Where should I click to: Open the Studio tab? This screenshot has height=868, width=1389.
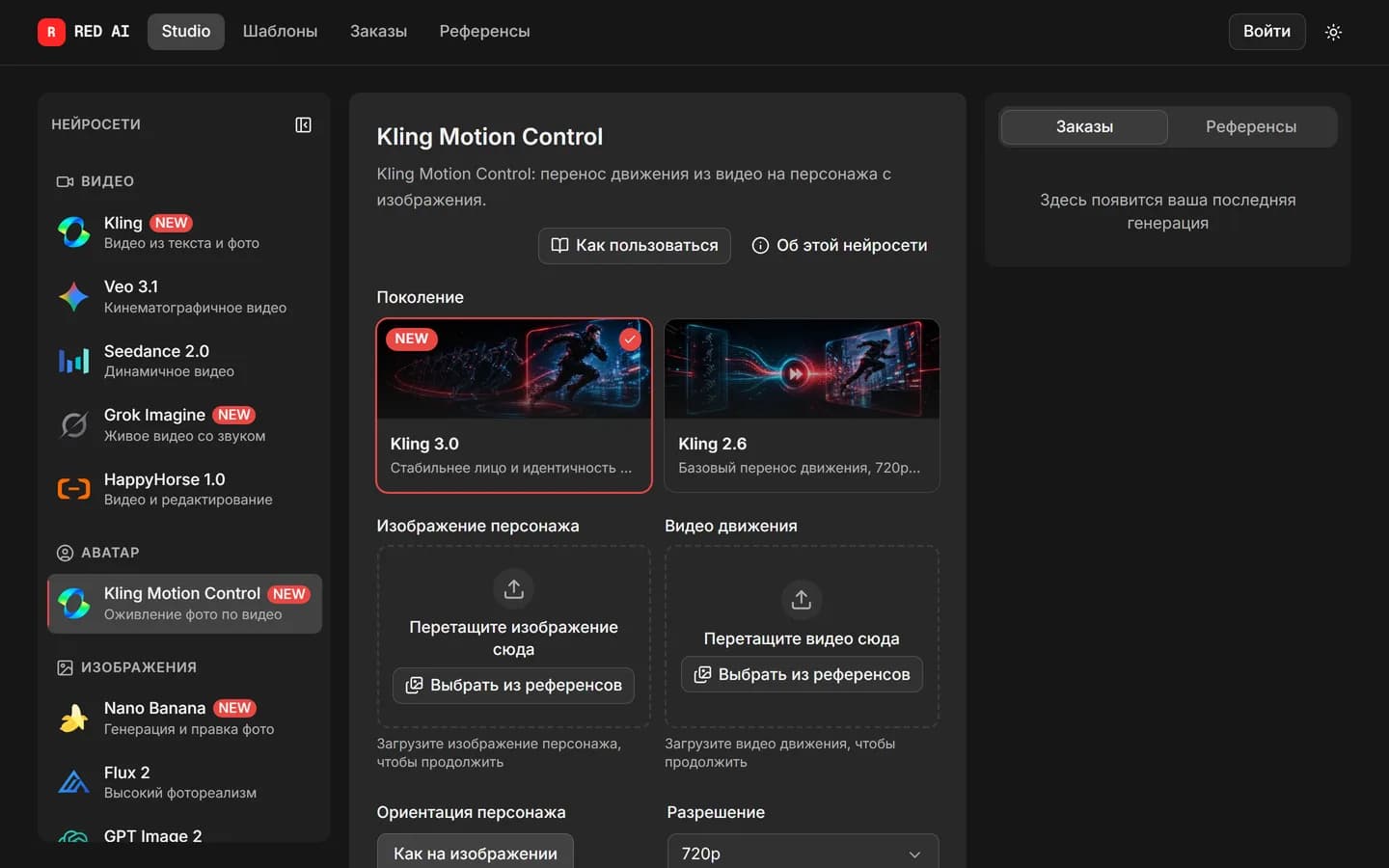coord(186,32)
